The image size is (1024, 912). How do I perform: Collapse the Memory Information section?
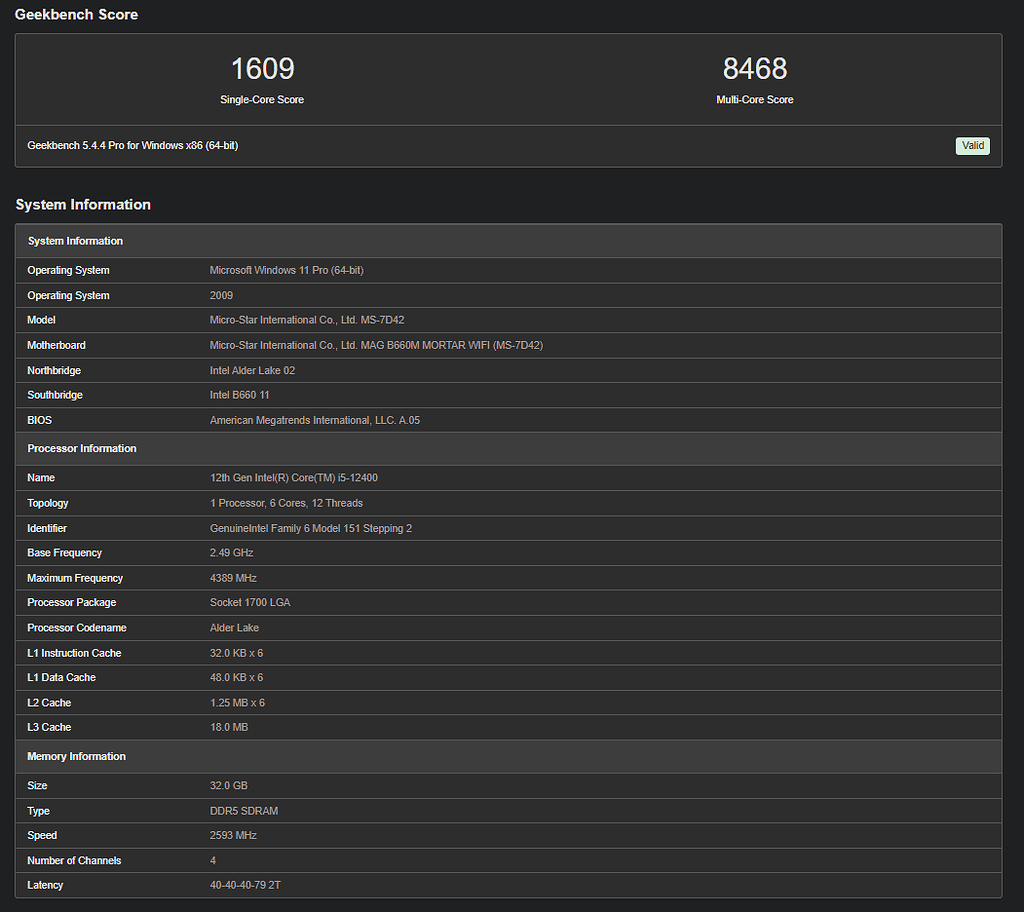[x=76, y=756]
